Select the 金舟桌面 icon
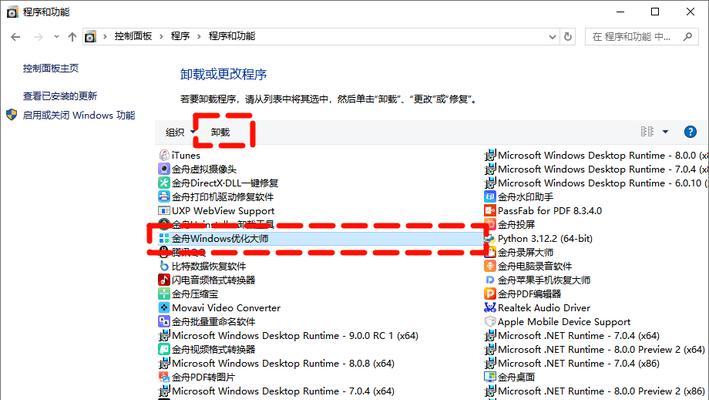Viewport: 709px width, 400px height. coord(490,377)
